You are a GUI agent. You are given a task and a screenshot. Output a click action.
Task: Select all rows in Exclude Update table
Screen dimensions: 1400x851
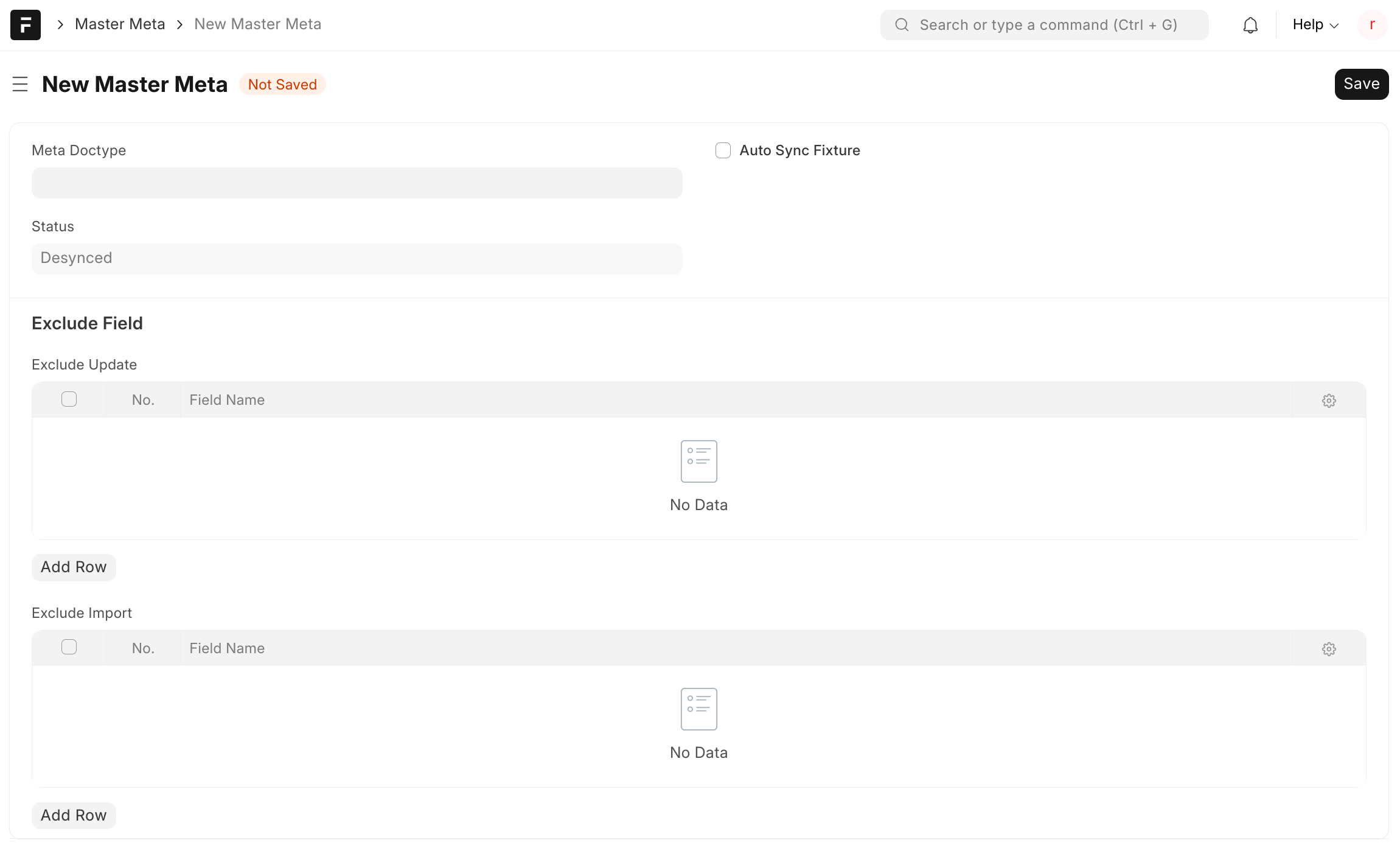69,399
